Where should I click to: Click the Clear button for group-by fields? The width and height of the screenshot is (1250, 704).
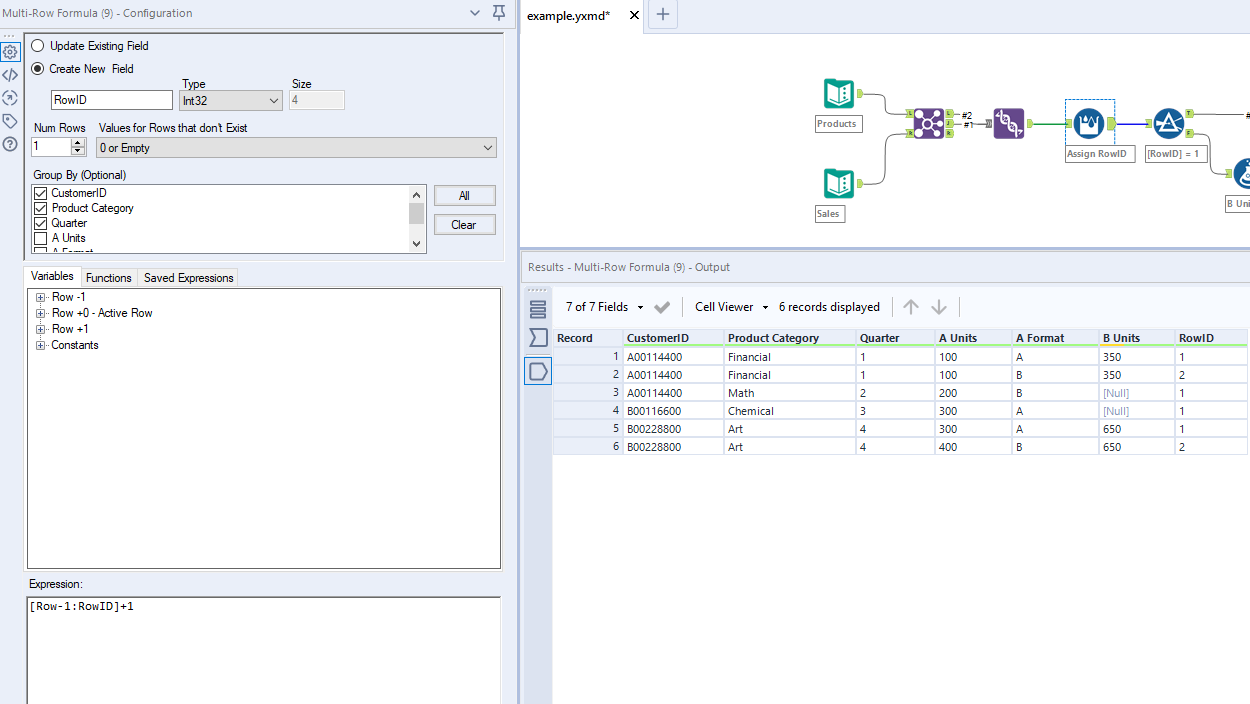tap(464, 224)
